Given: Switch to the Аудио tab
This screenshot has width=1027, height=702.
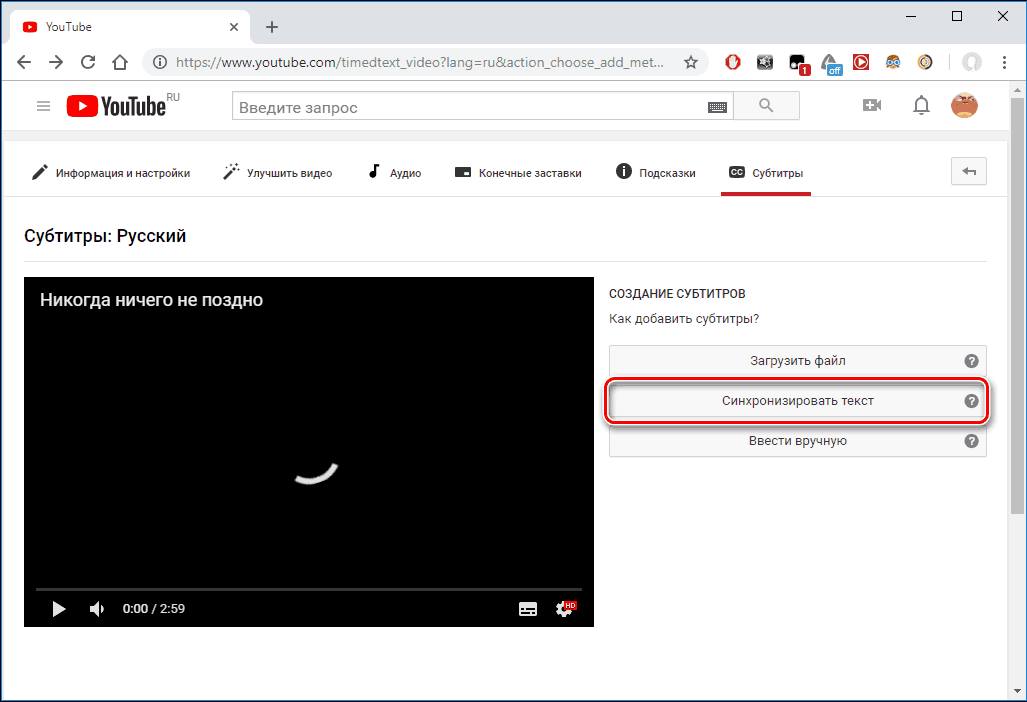Looking at the screenshot, I should coord(394,173).
